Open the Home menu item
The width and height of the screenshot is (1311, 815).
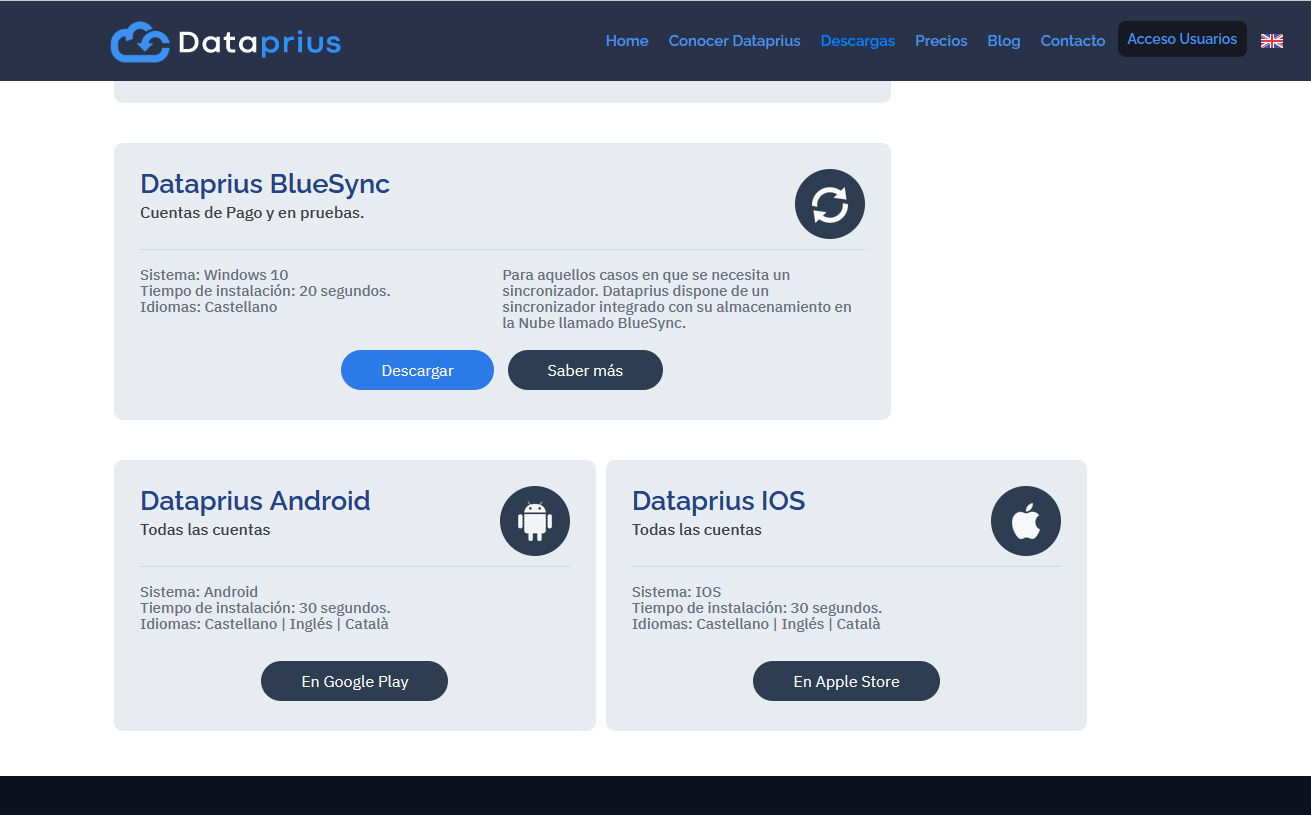pos(626,40)
